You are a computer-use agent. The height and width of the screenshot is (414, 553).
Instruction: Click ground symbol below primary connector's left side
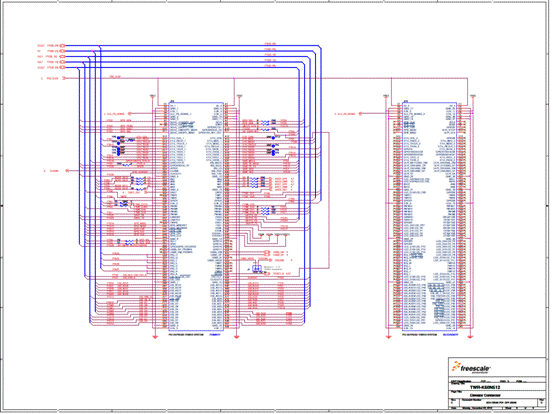tap(155, 337)
